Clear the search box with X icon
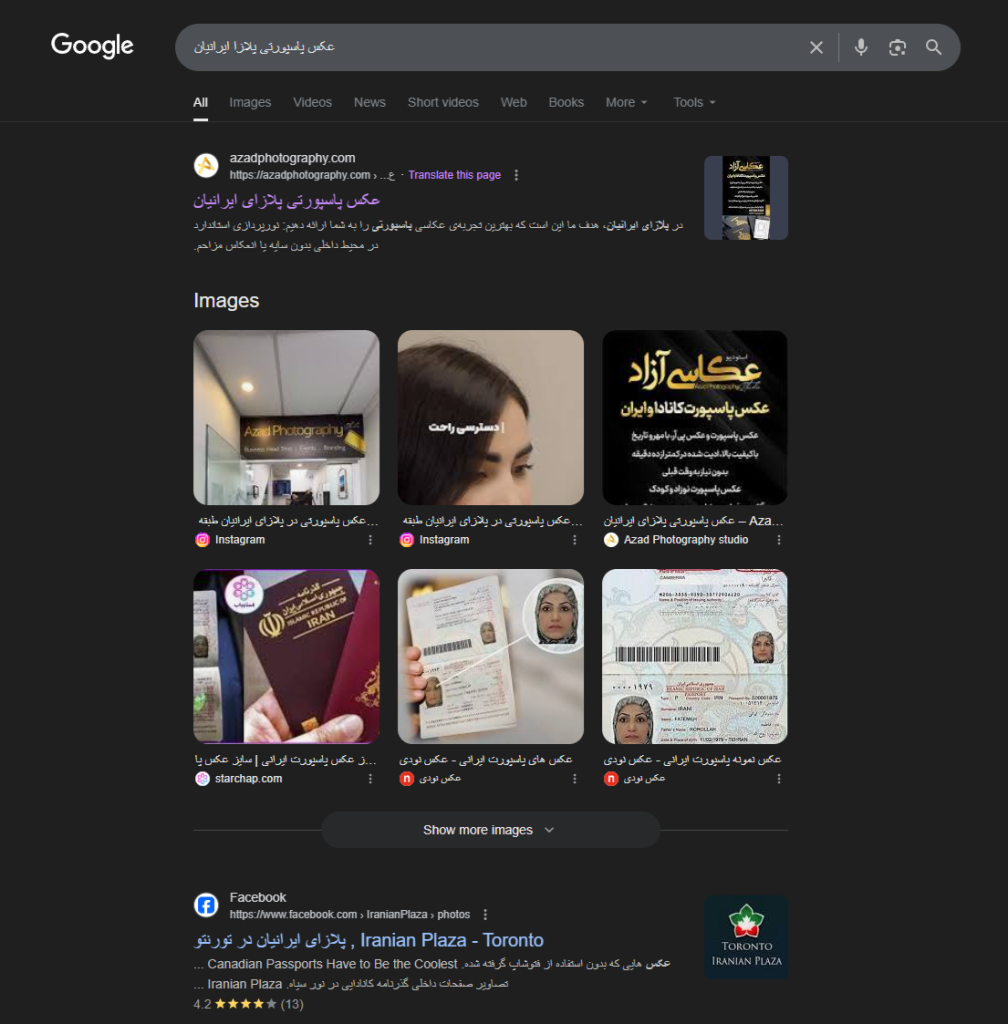 (x=816, y=47)
